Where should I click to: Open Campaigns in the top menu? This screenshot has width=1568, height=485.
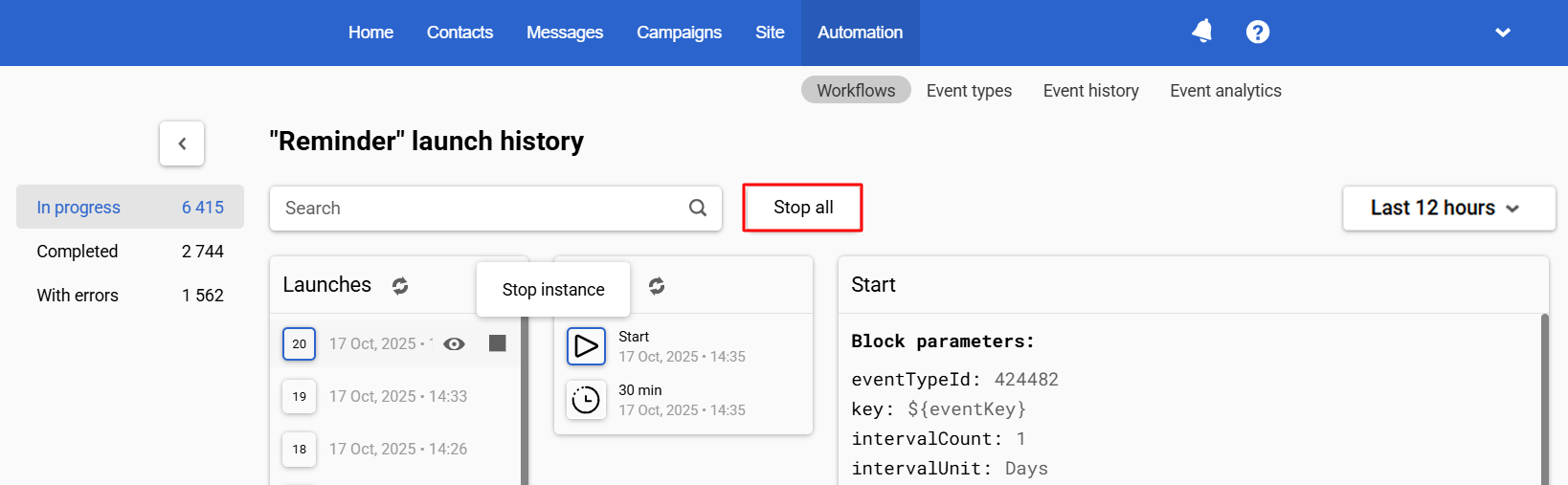[x=679, y=33]
